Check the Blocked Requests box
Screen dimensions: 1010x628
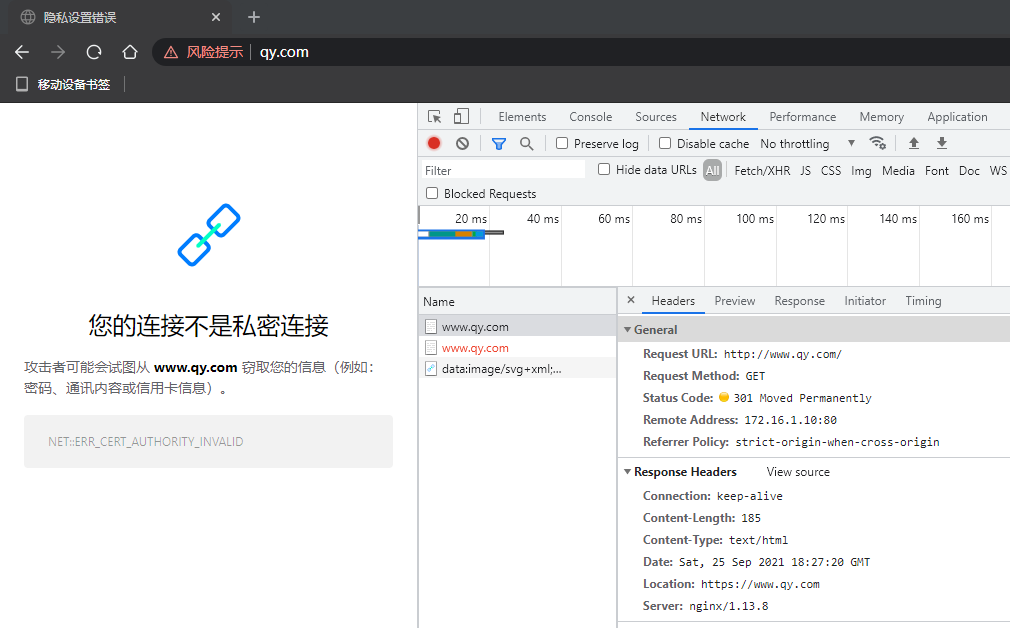coord(432,193)
